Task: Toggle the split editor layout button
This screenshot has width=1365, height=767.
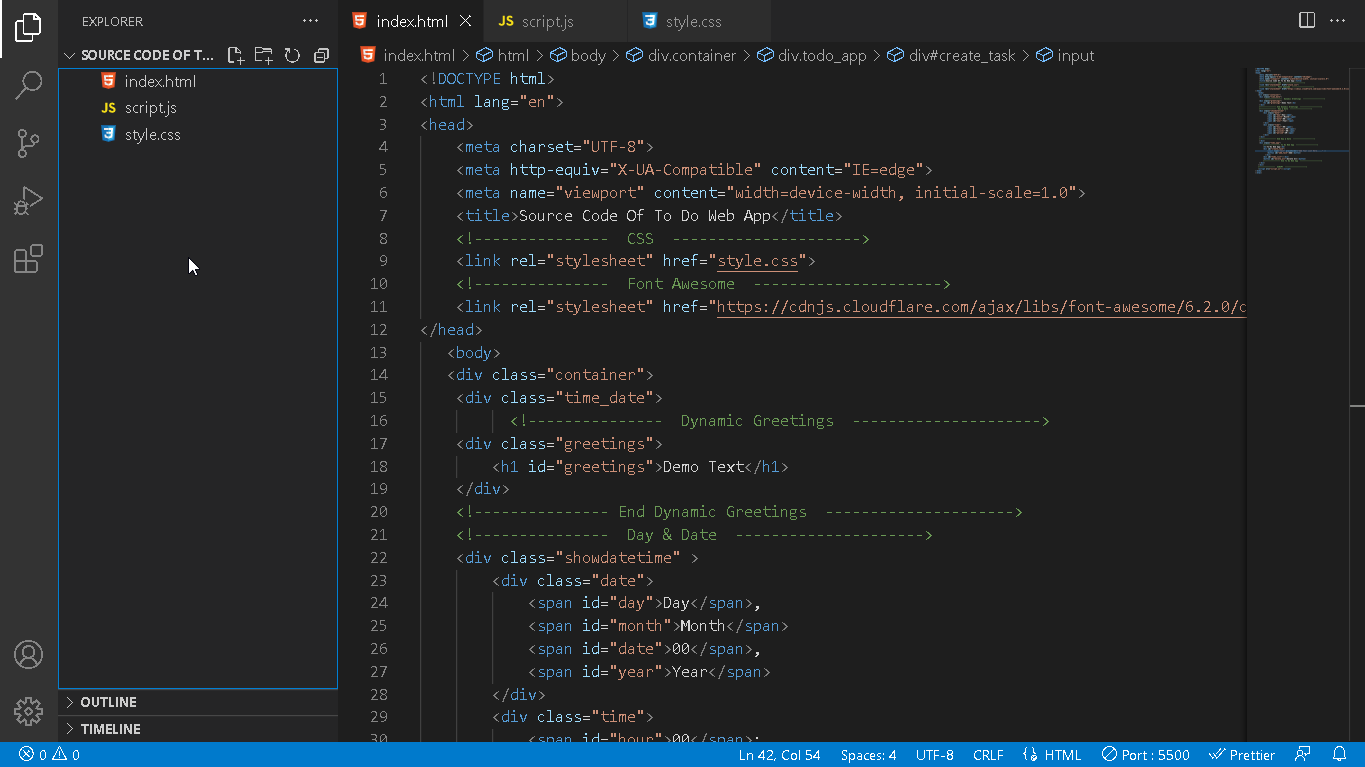Action: coord(1307,20)
